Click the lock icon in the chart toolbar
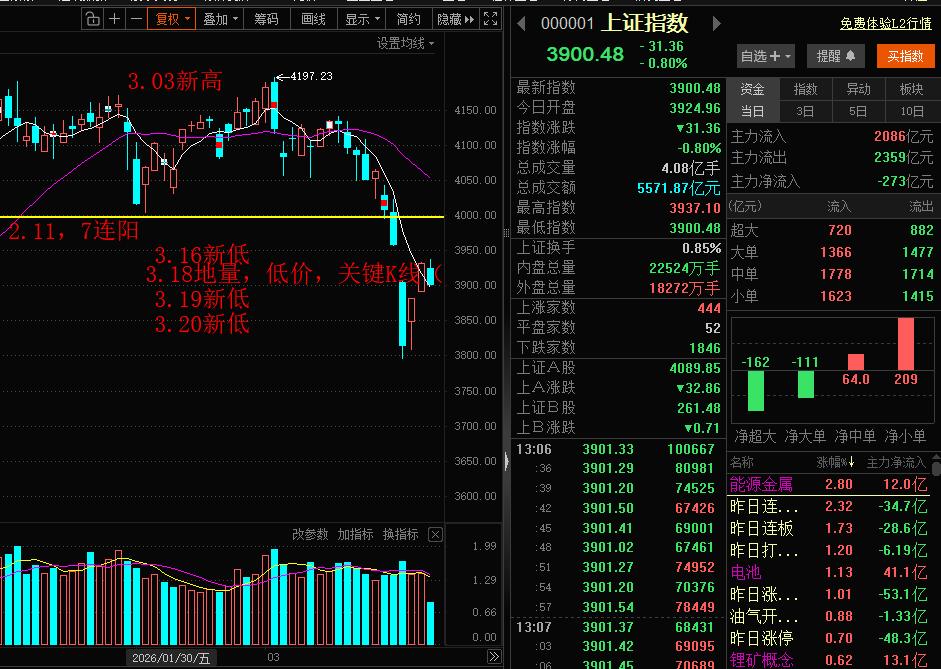 click(92, 19)
